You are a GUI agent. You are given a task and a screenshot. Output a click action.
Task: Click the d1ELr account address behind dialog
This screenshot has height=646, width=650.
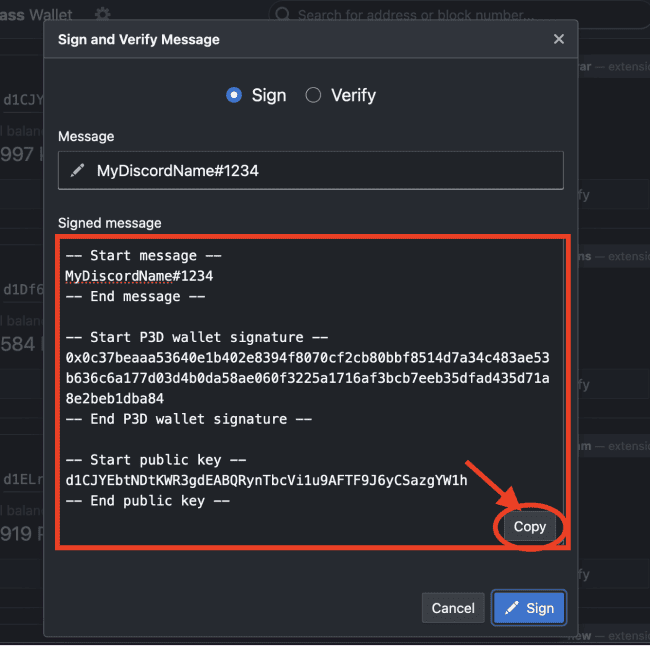click(22, 480)
